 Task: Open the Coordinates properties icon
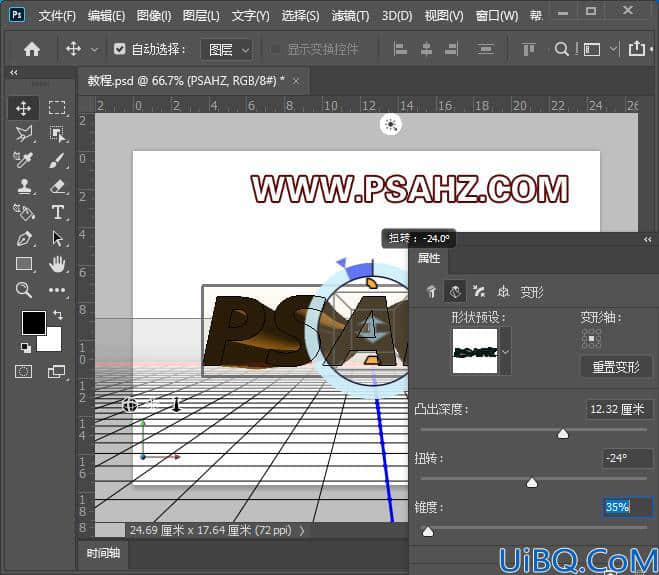[503, 291]
